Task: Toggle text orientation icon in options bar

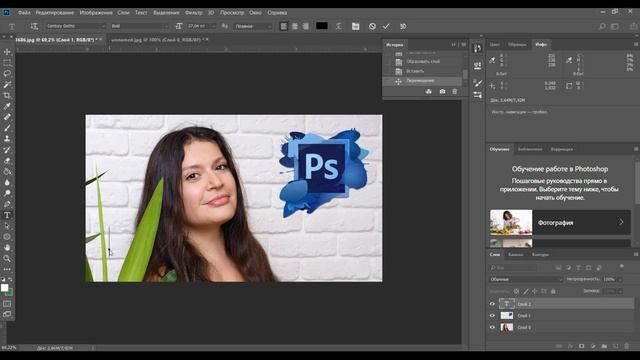Action: [x=34, y=26]
